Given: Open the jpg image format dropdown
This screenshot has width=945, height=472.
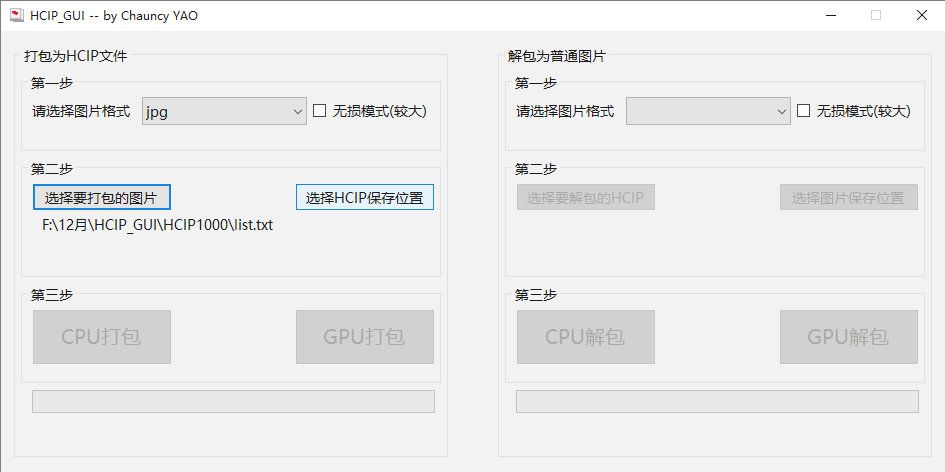Looking at the screenshot, I should tap(224, 111).
